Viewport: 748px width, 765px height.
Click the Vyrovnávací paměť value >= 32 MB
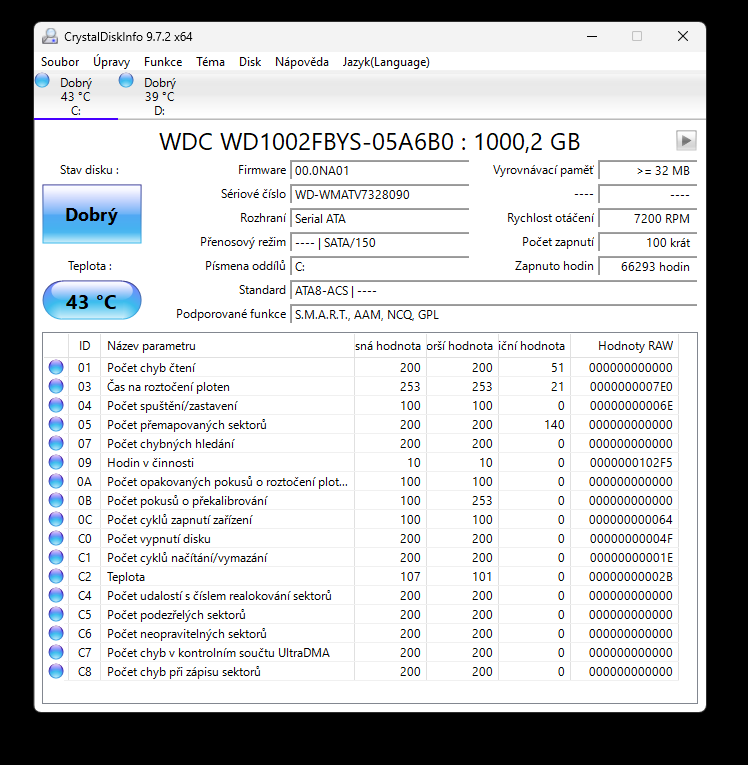click(647, 170)
